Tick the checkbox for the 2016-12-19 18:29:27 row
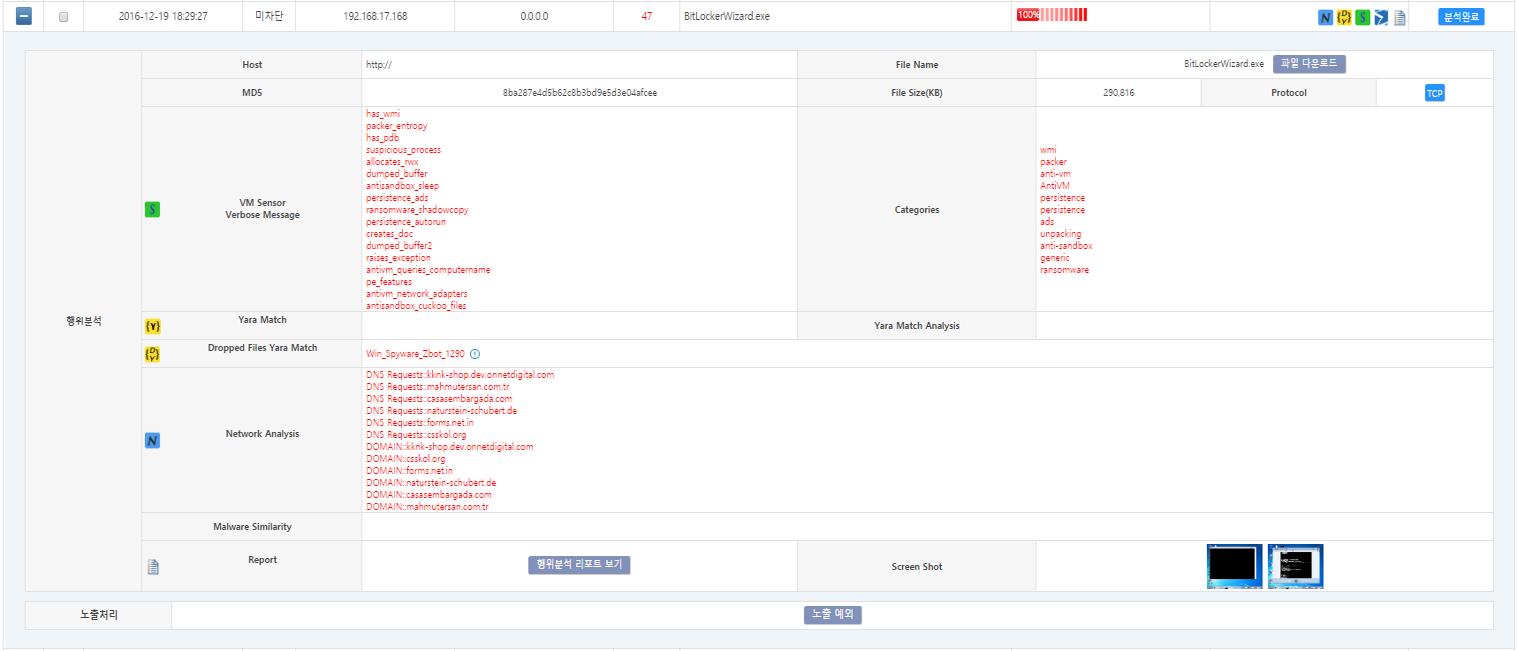The width and height of the screenshot is (1517, 651). tap(64, 17)
